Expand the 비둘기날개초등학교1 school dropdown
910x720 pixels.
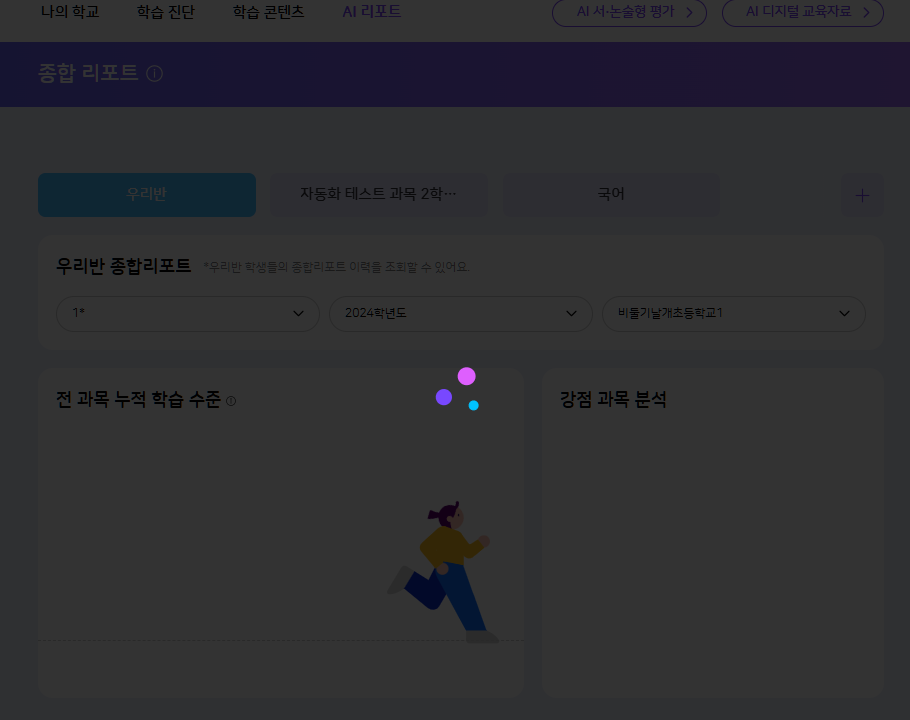(x=733, y=314)
